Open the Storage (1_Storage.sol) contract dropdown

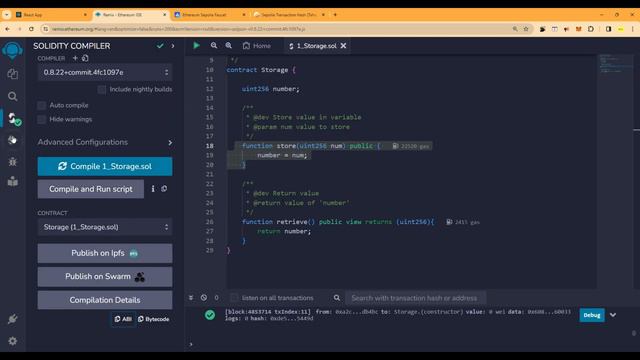[105, 227]
